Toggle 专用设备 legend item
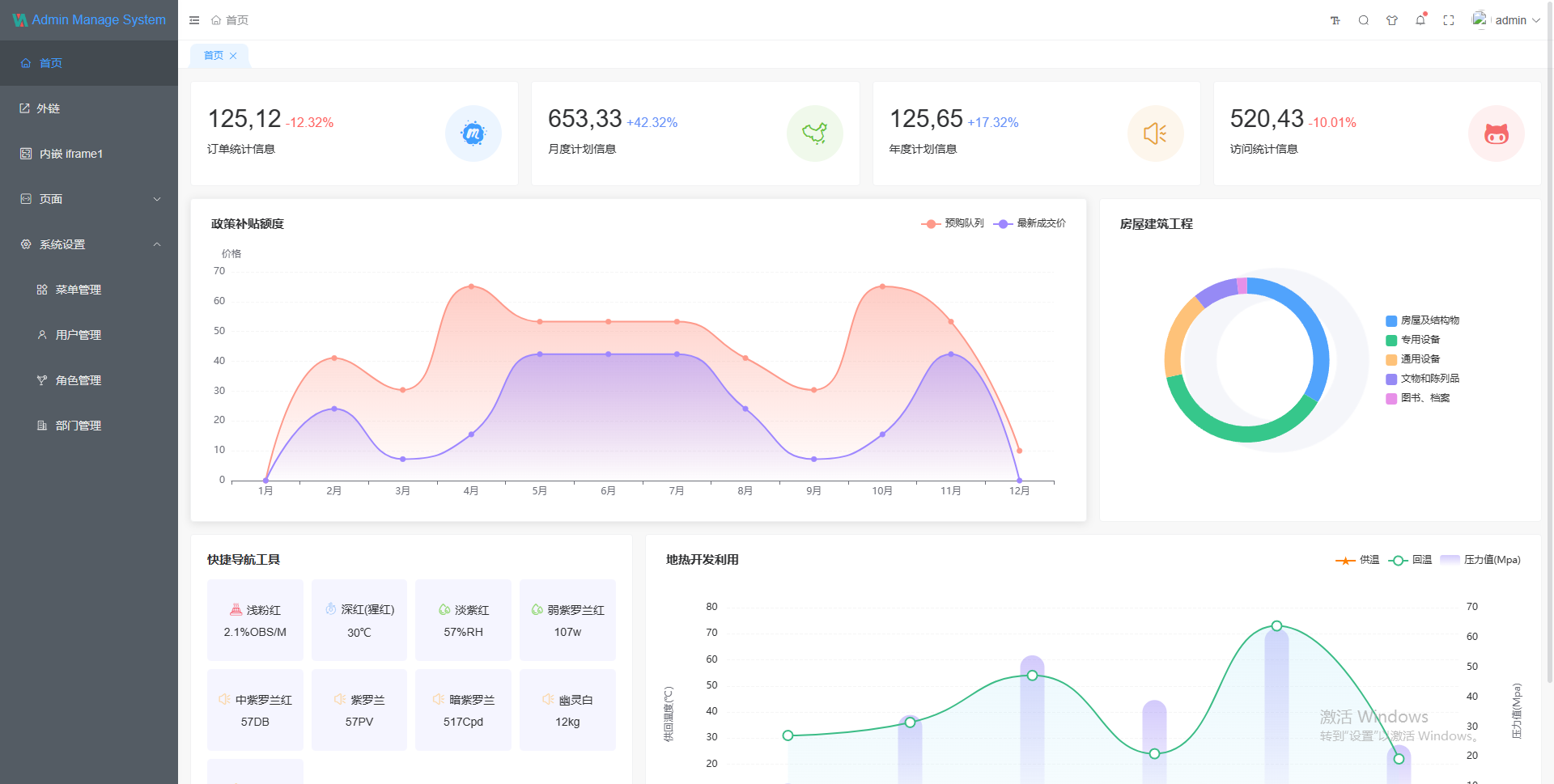This screenshot has height=784, width=1554. click(x=1412, y=340)
